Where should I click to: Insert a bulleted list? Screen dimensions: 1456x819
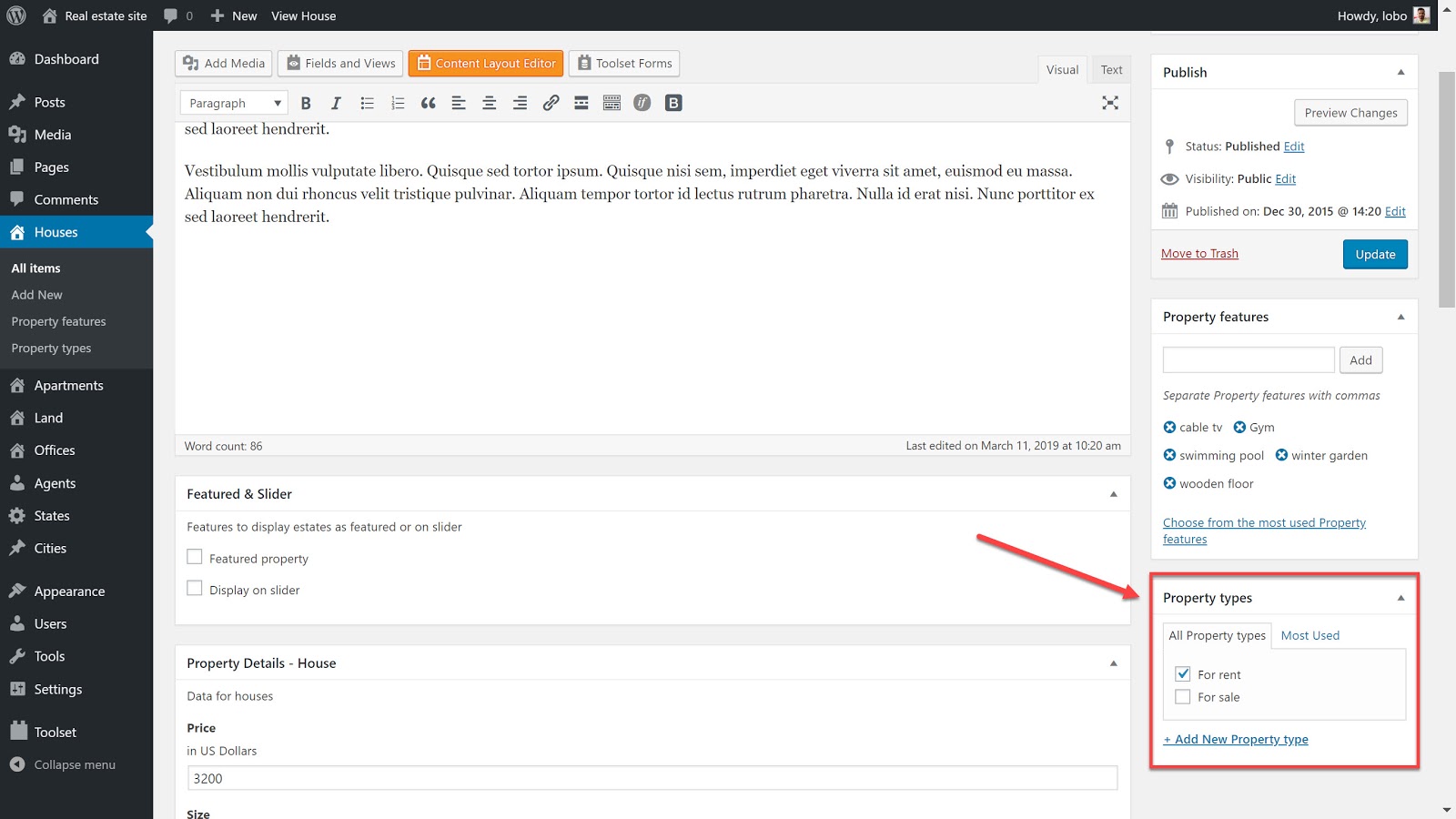[367, 104]
